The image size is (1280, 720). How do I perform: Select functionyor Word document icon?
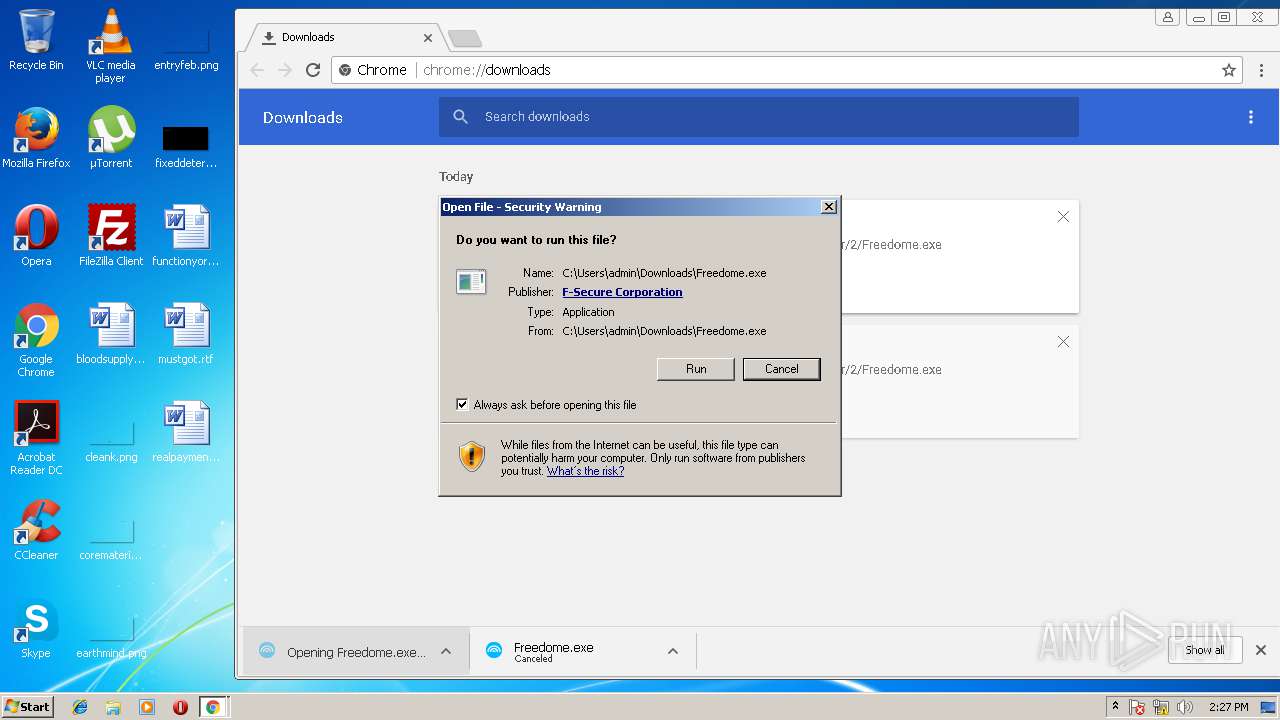(186, 236)
